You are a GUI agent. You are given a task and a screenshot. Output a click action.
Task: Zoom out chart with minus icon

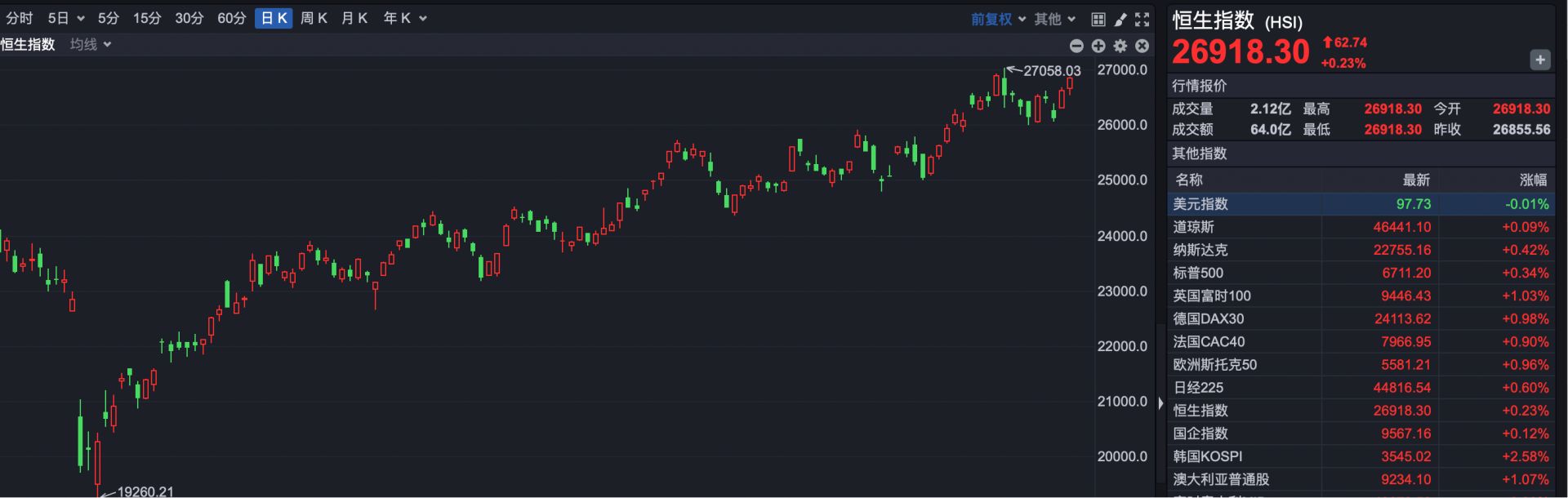click(x=1076, y=46)
